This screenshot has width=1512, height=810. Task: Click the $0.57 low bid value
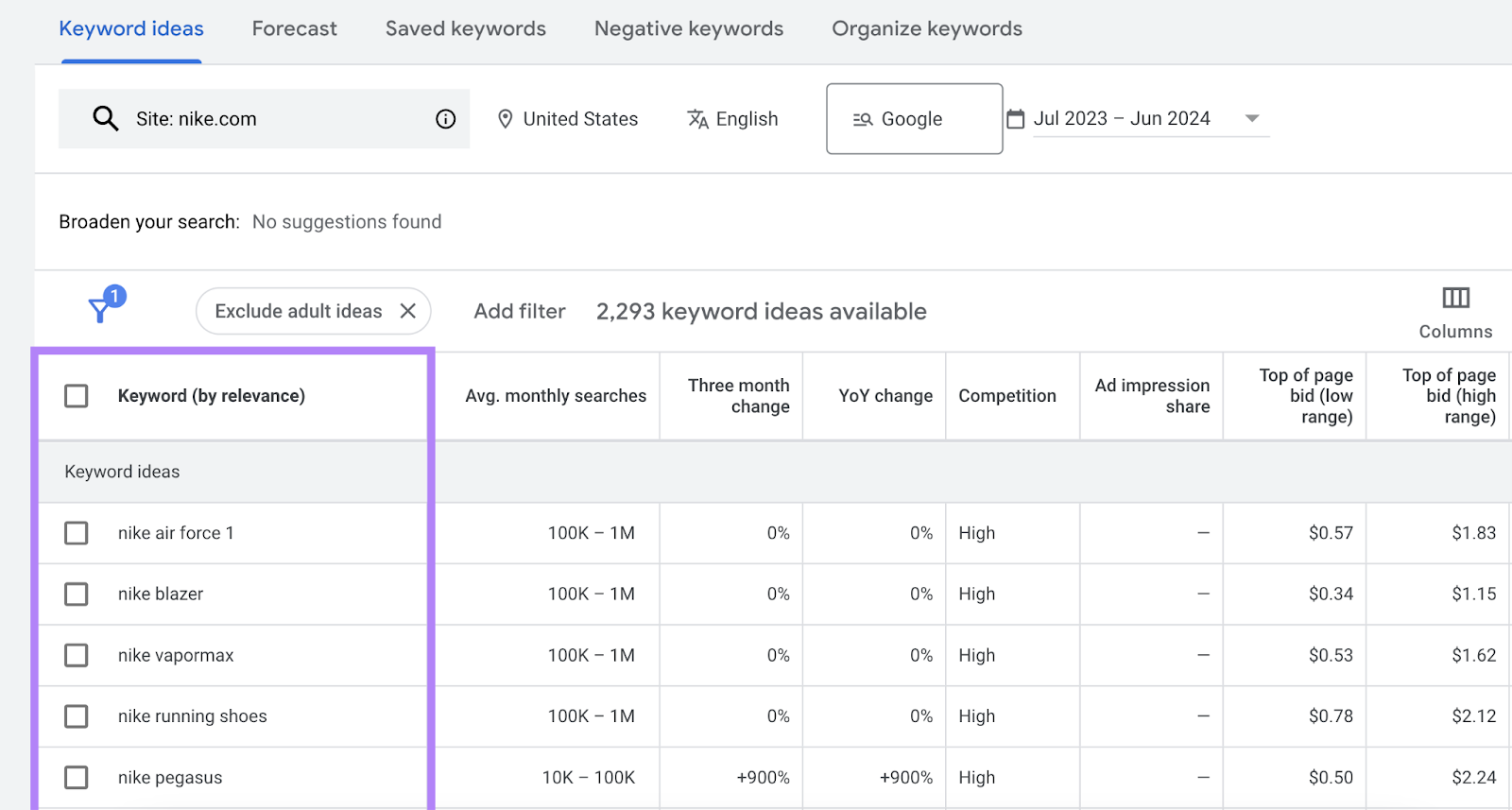[x=1331, y=533]
